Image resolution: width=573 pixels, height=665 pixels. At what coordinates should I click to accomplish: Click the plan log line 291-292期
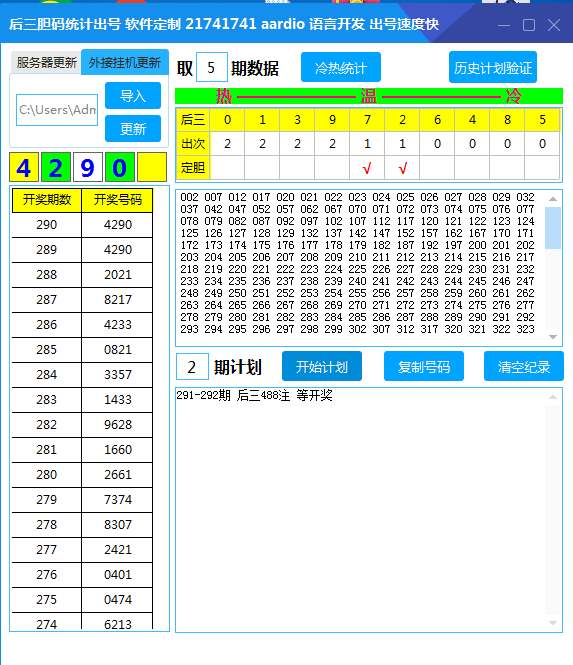[254, 396]
